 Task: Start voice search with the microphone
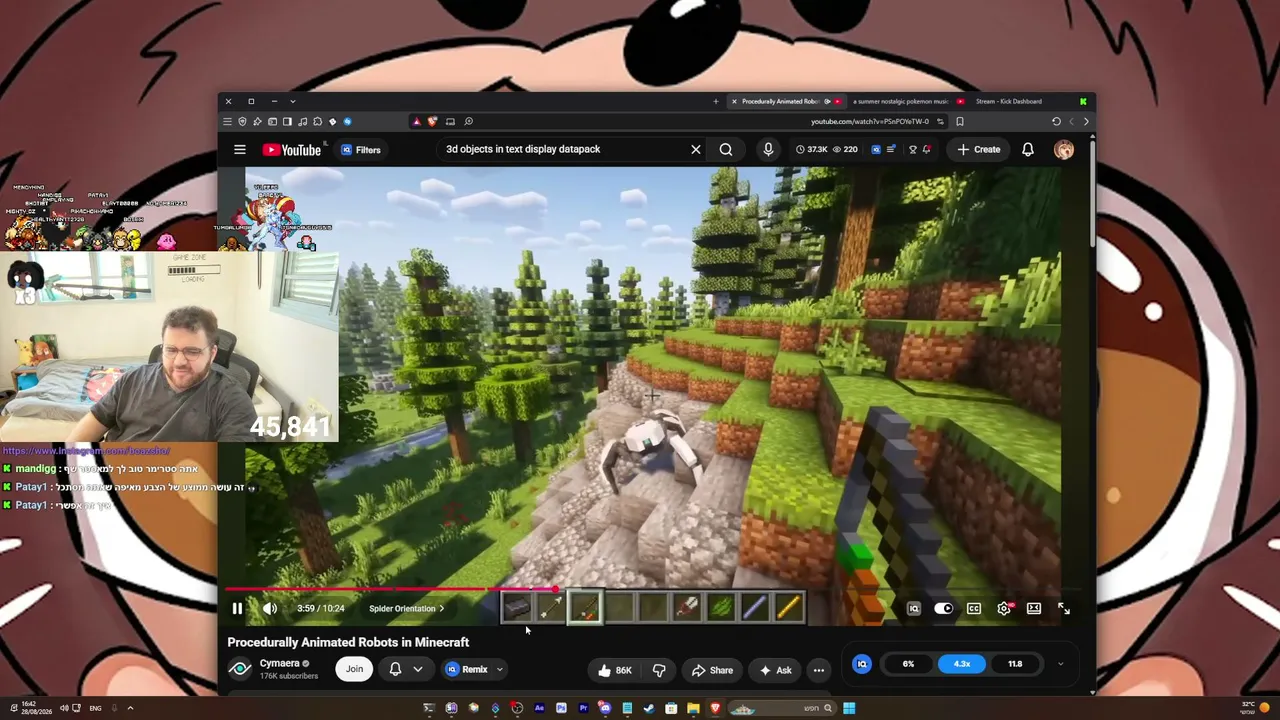coord(768,150)
